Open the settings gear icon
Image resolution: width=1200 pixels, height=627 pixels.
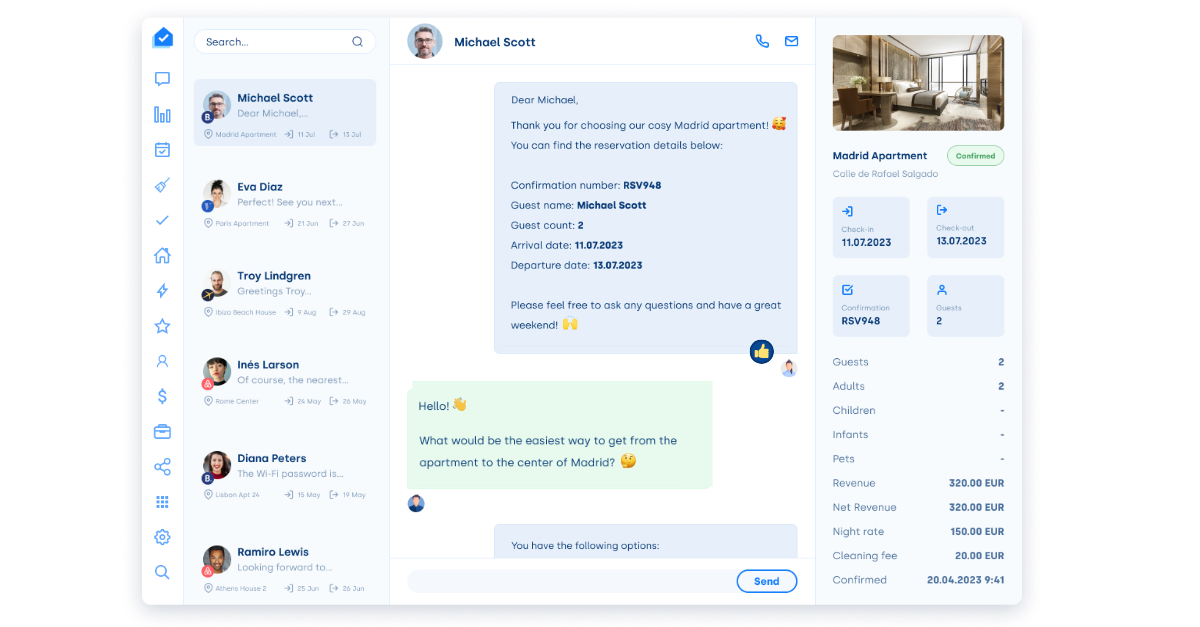tap(162, 537)
